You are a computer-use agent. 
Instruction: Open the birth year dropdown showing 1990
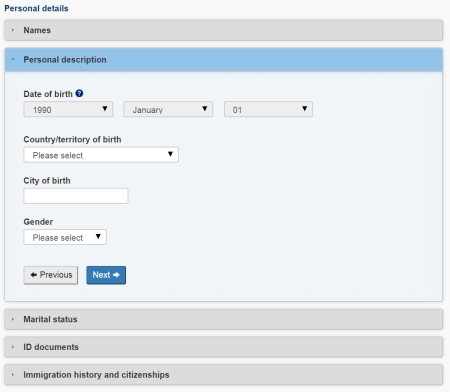68,109
